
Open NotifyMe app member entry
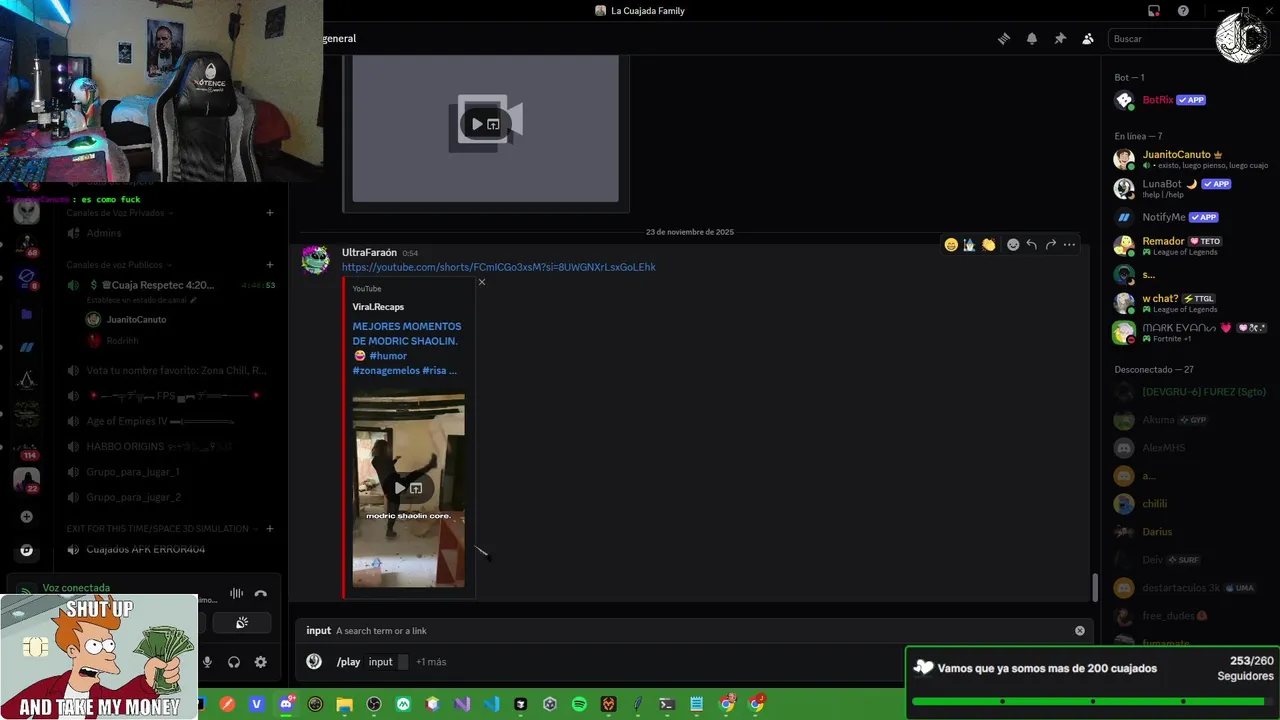(x=1190, y=217)
